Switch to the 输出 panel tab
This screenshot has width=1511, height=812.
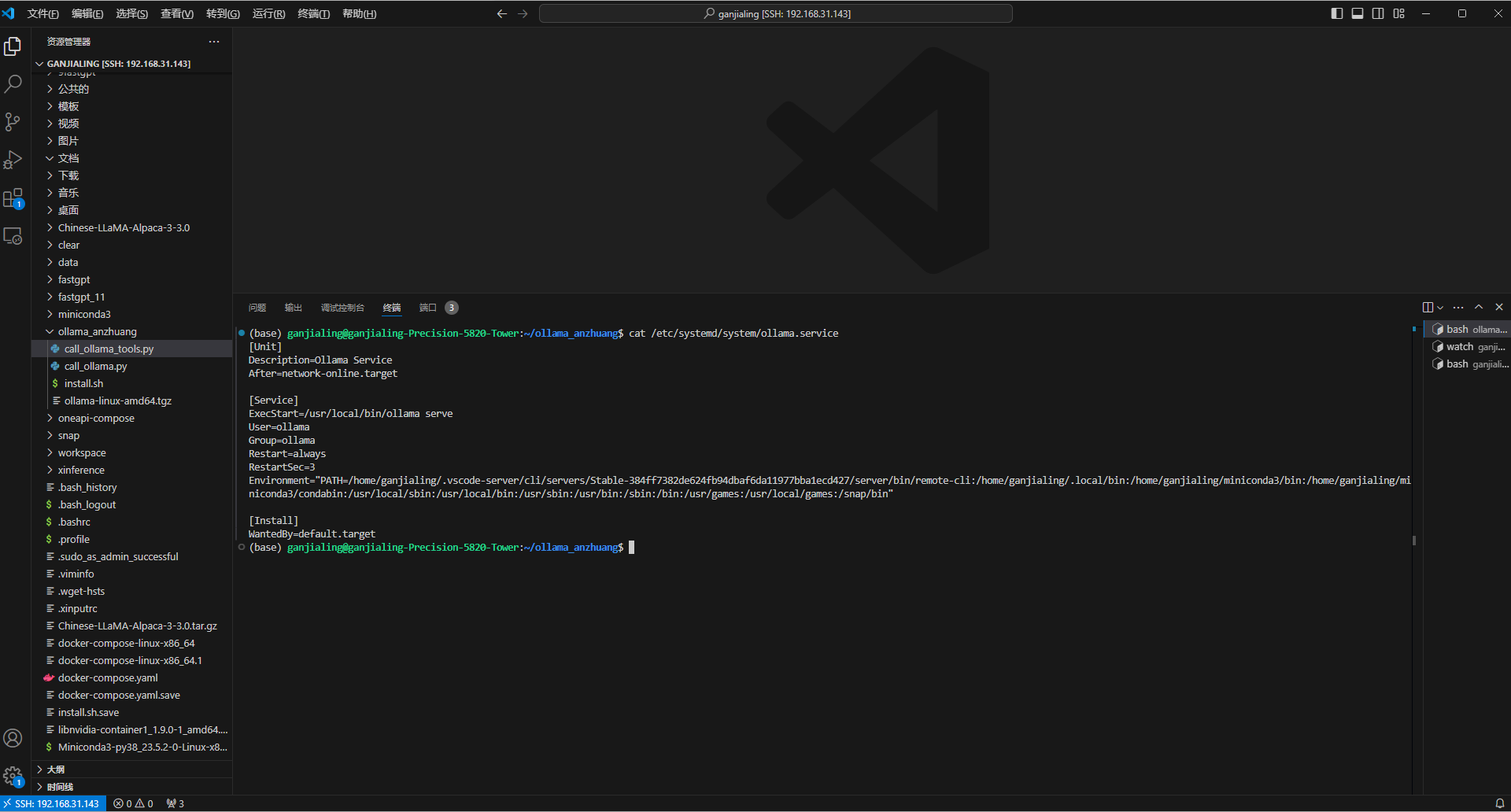(293, 308)
